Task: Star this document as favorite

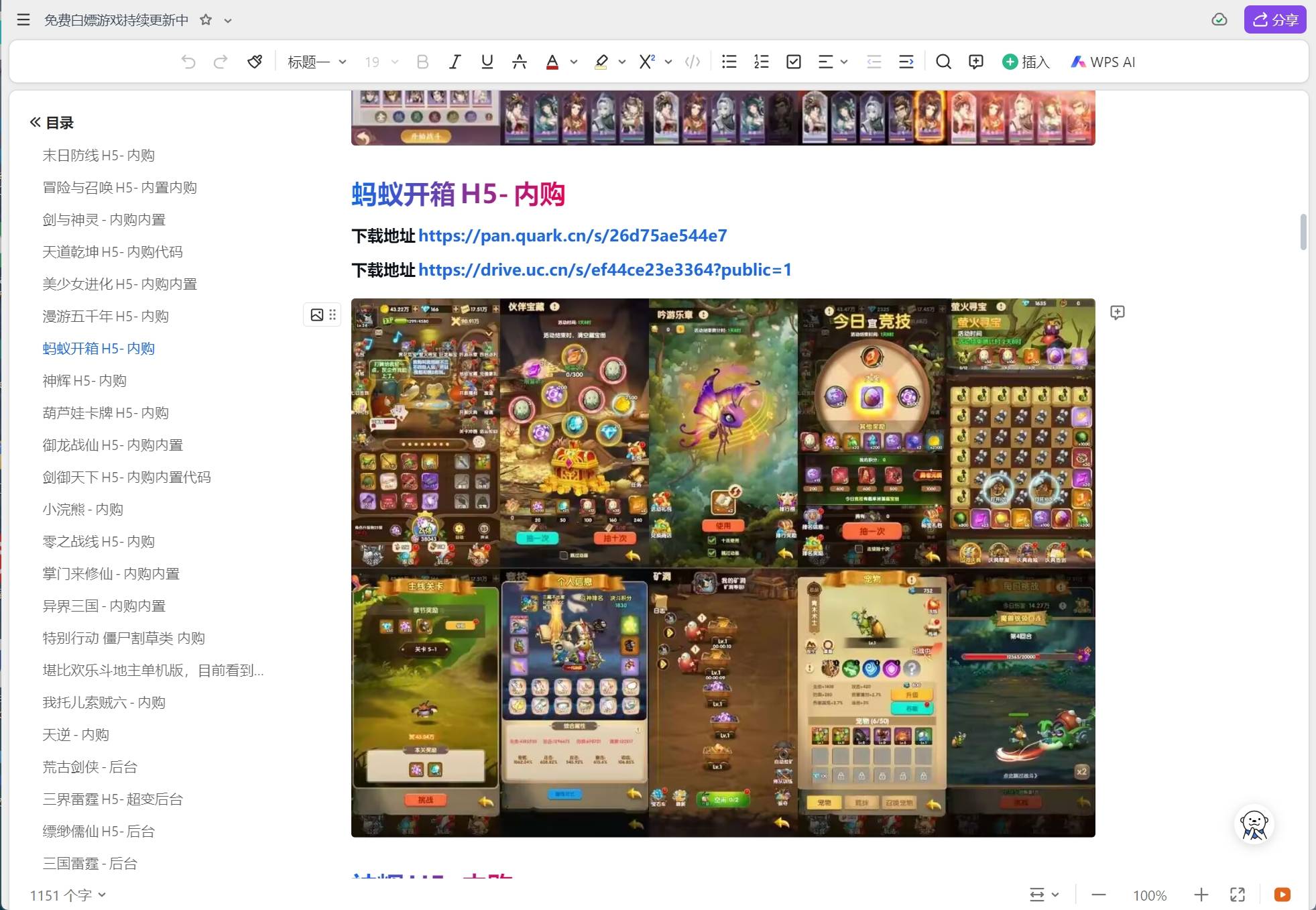Action: tap(206, 19)
